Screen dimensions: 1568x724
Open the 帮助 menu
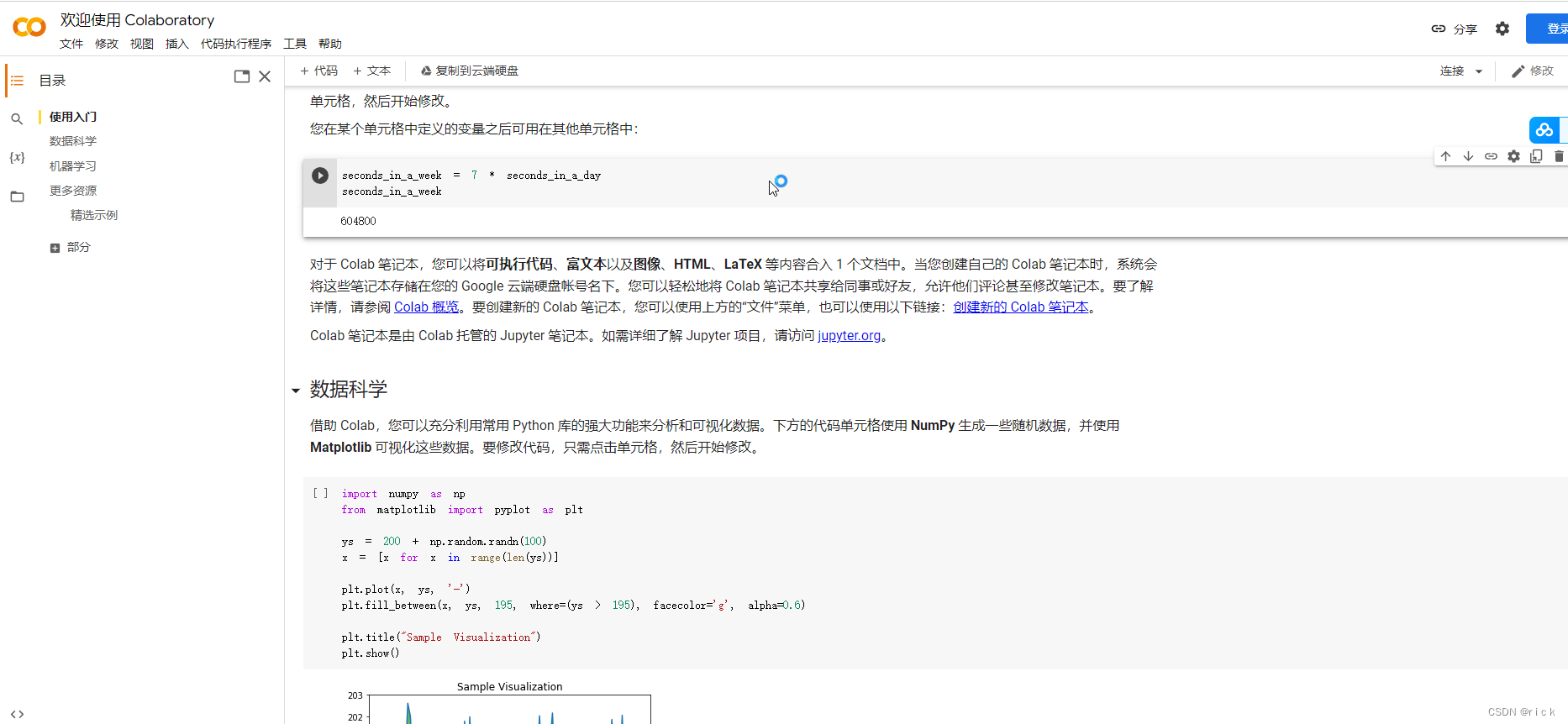[x=330, y=44]
